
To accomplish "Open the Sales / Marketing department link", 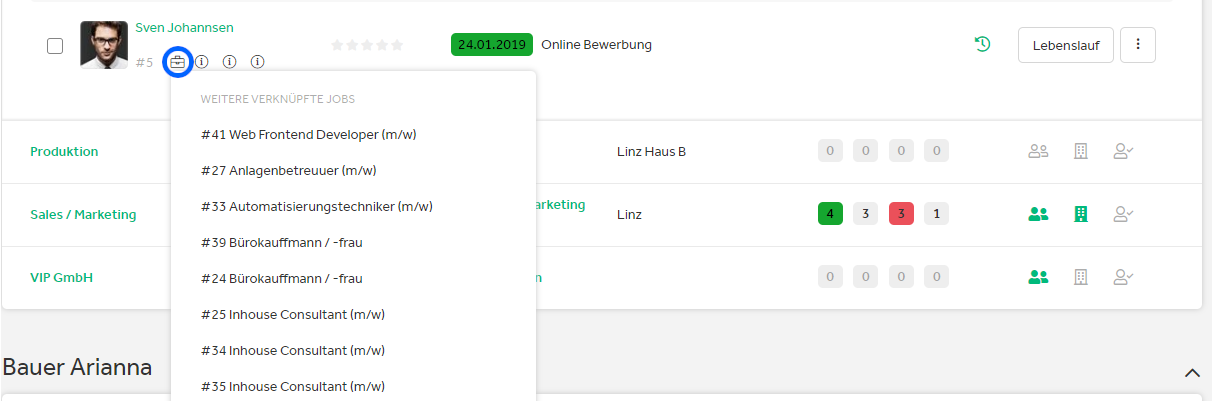I will (83, 214).
